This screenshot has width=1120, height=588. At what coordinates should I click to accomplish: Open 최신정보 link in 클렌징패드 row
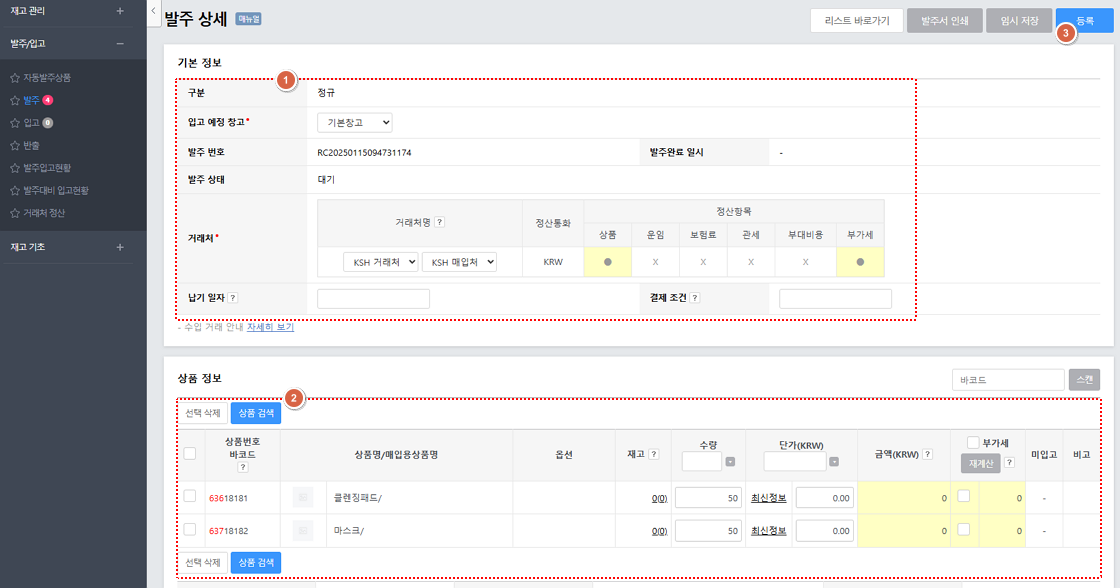769,498
